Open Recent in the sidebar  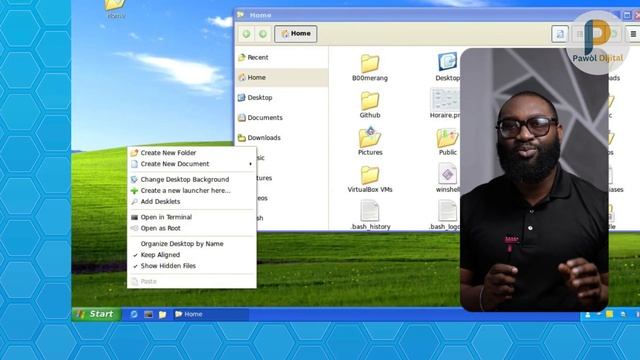[x=282, y=58]
